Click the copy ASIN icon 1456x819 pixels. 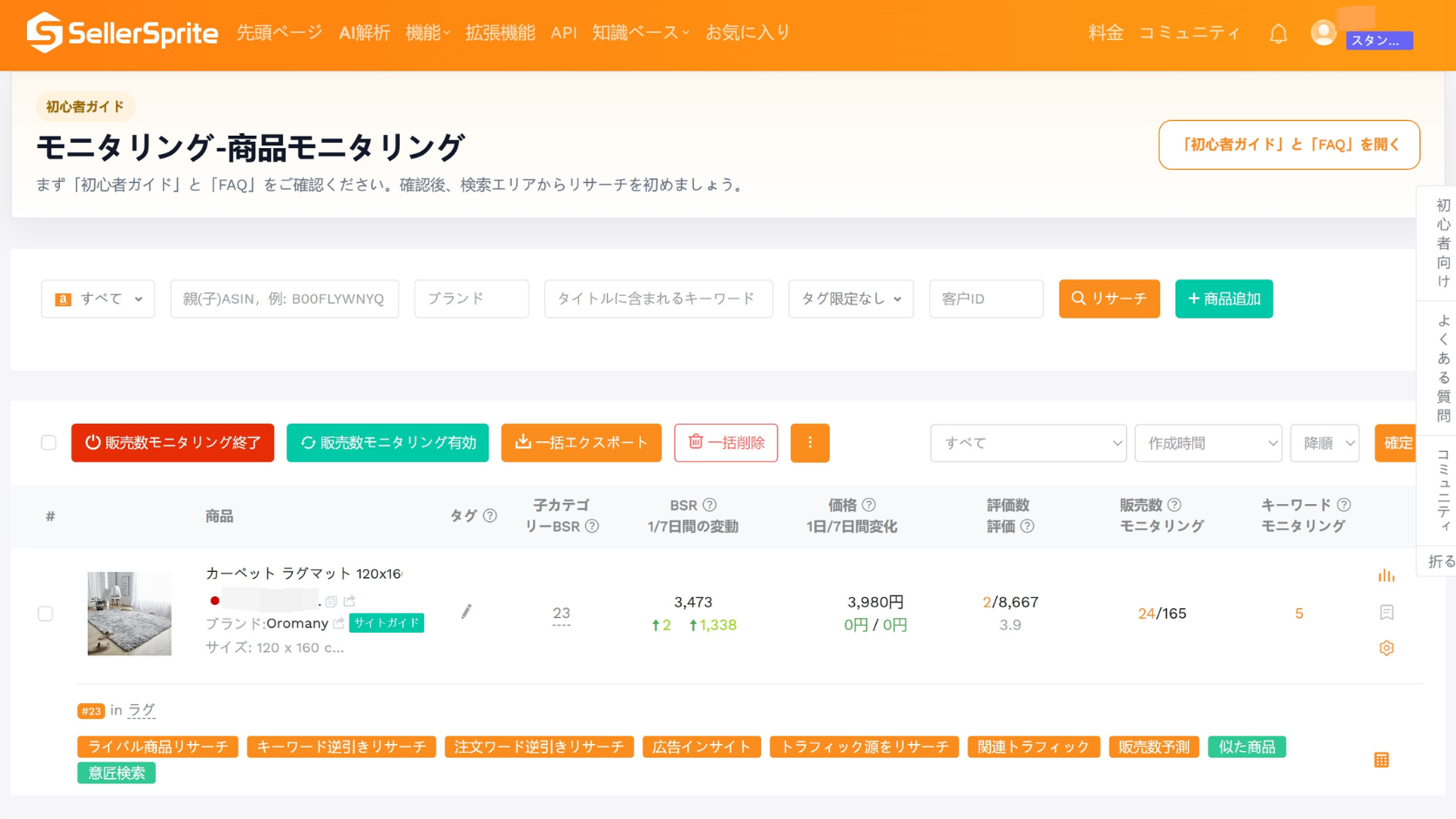(331, 601)
